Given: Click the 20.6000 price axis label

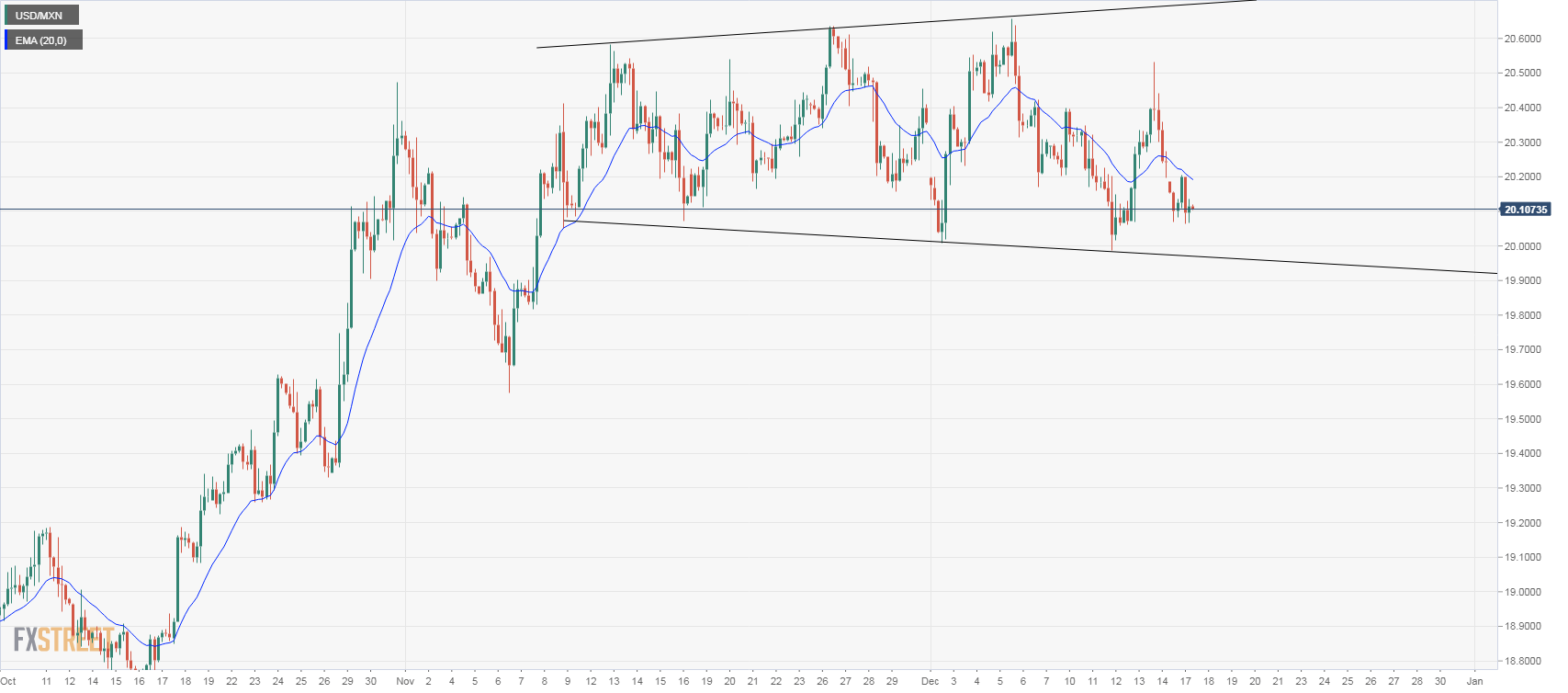Looking at the screenshot, I should point(1522,39).
